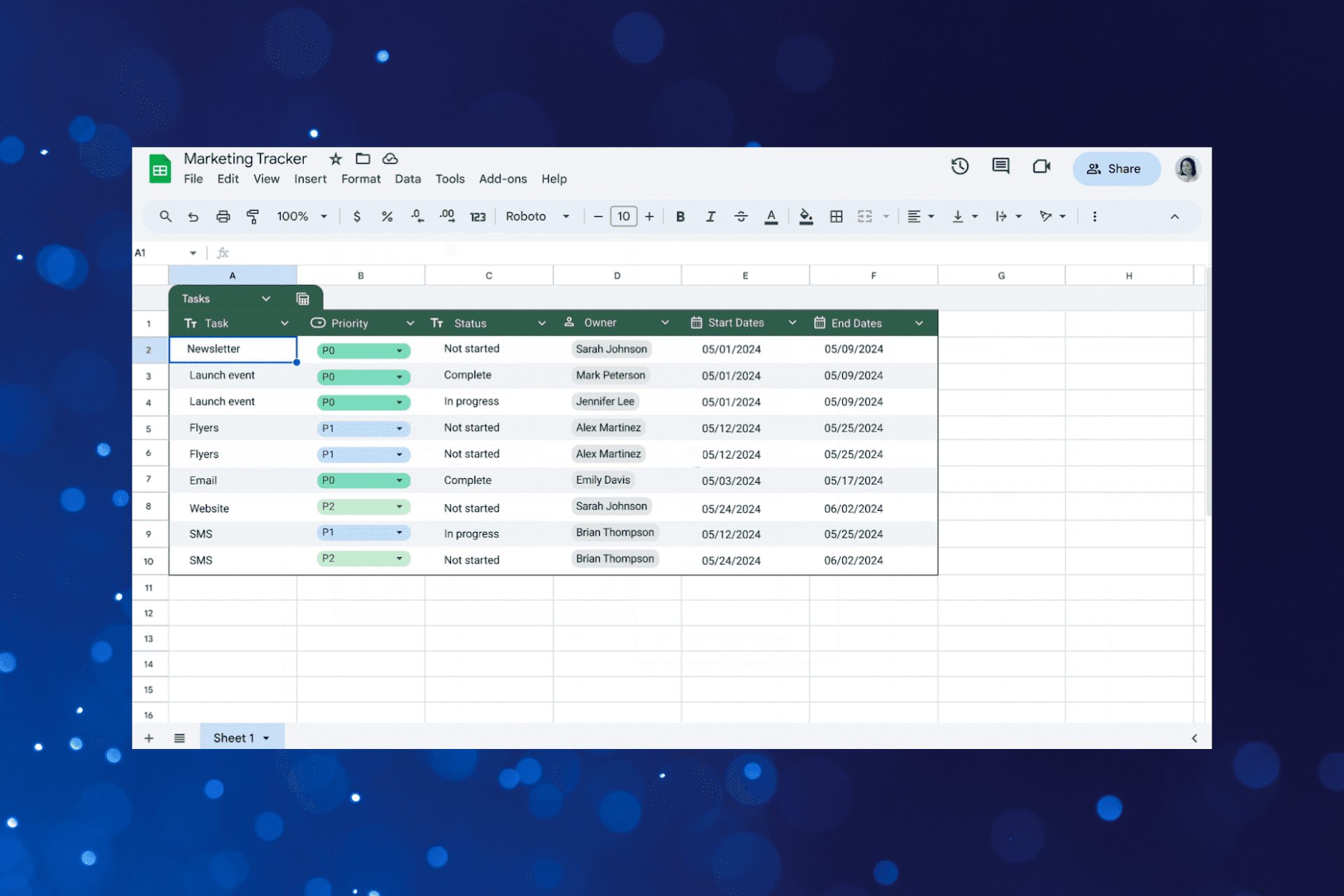Click the Tasks table settings icon

click(302, 299)
